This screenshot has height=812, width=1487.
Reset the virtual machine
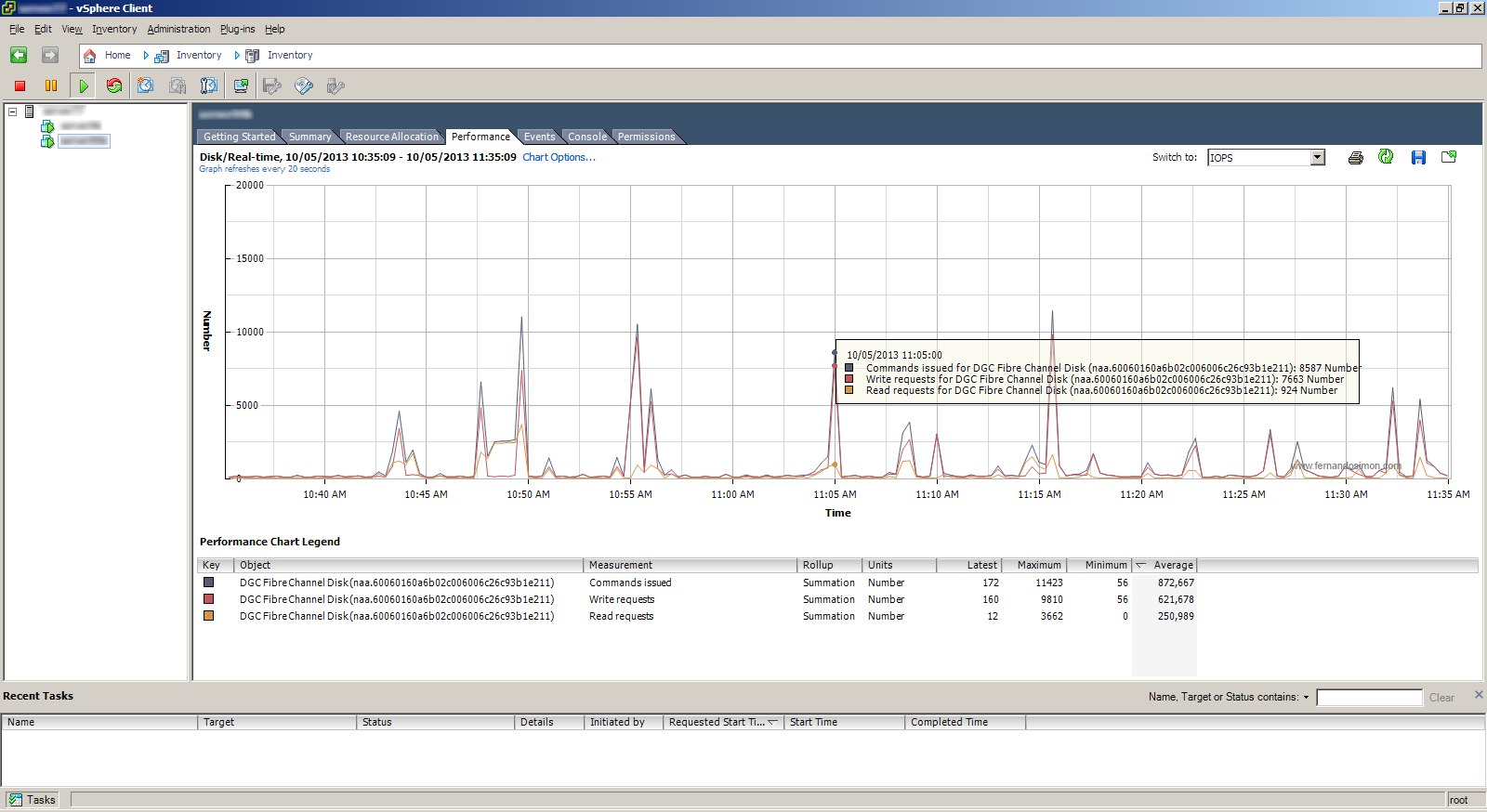pyautogui.click(x=114, y=86)
